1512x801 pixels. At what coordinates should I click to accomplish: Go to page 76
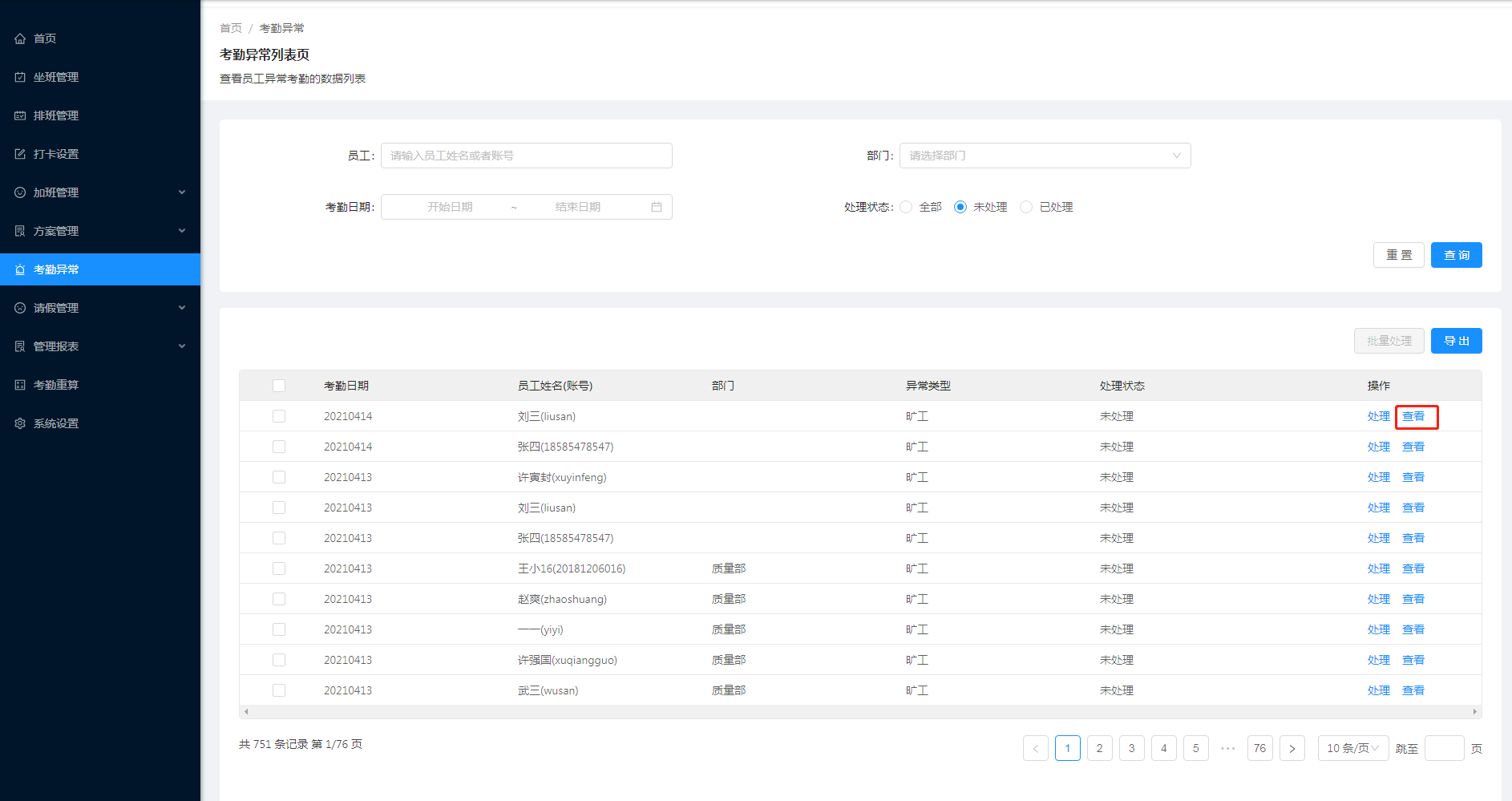tap(1260, 748)
